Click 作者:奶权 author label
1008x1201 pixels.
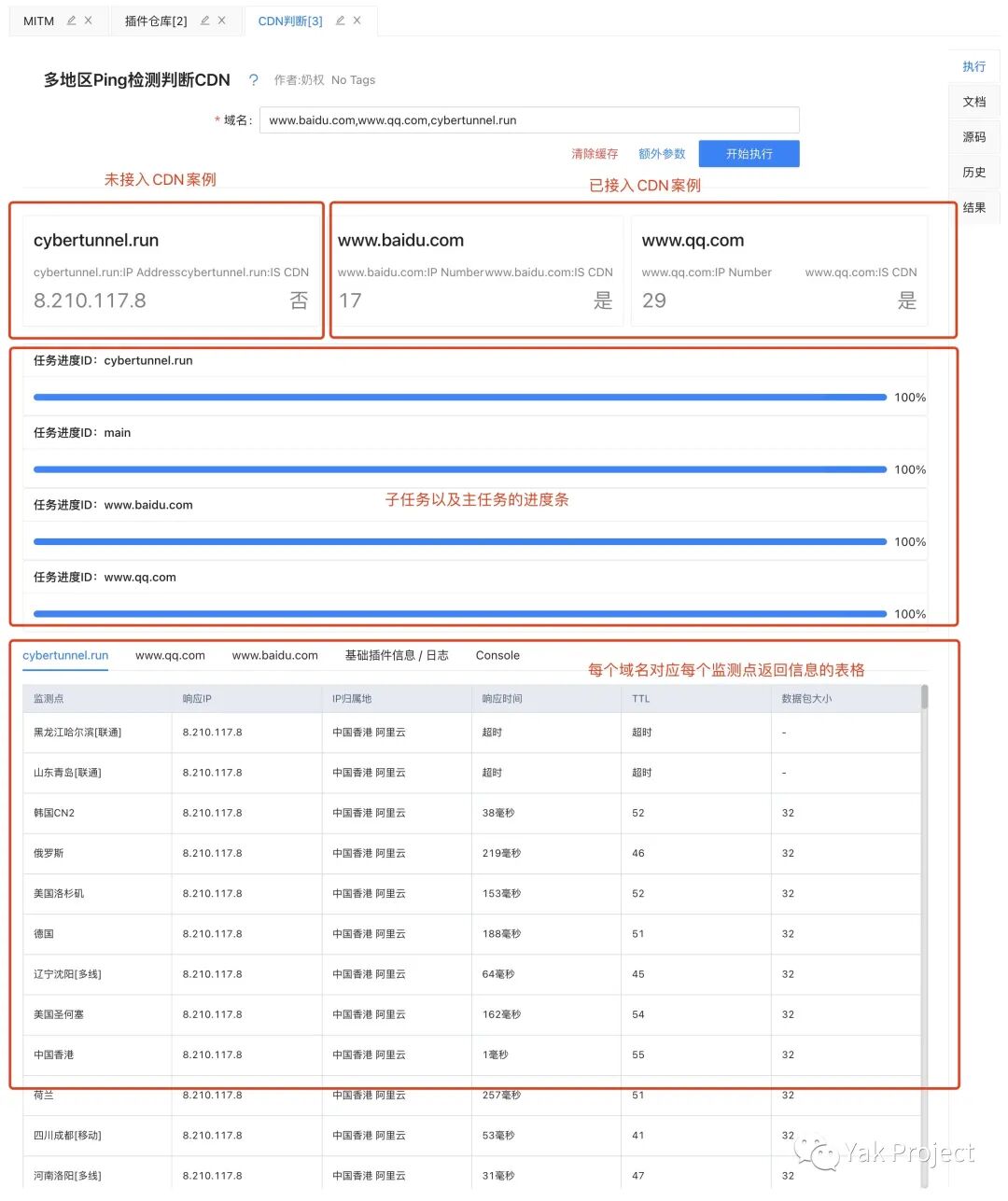(x=299, y=80)
